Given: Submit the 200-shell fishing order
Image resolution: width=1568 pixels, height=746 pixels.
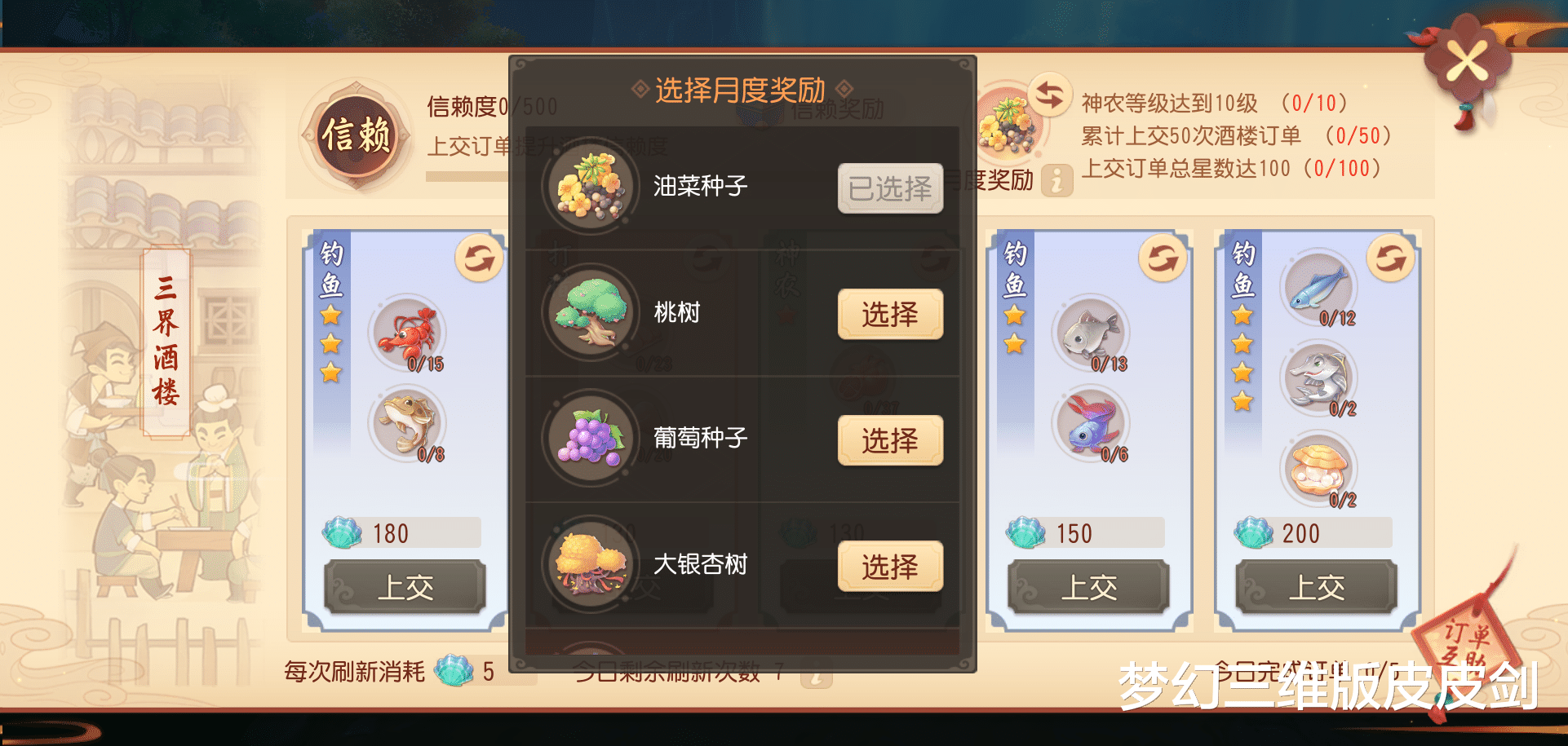Looking at the screenshot, I should pyautogui.click(x=1316, y=586).
